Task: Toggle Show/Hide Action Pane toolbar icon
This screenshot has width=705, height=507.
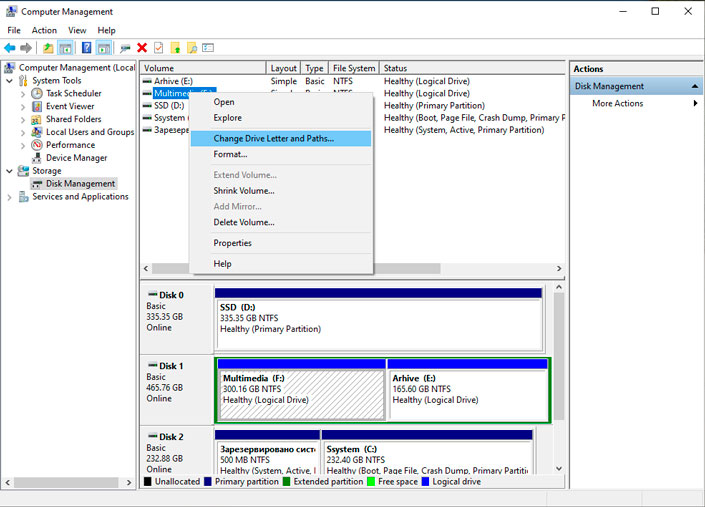Action: [x=104, y=48]
